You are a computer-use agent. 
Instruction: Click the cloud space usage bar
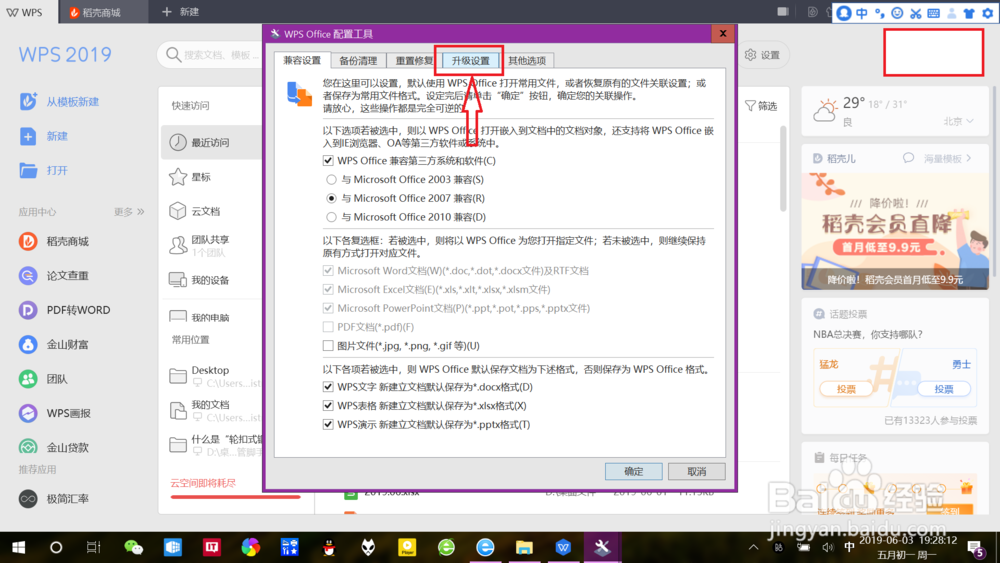coord(235,497)
